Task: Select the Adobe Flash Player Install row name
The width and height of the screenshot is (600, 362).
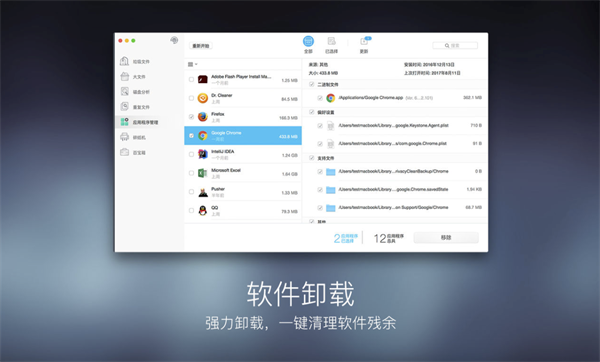Action: pyautogui.click(x=241, y=77)
